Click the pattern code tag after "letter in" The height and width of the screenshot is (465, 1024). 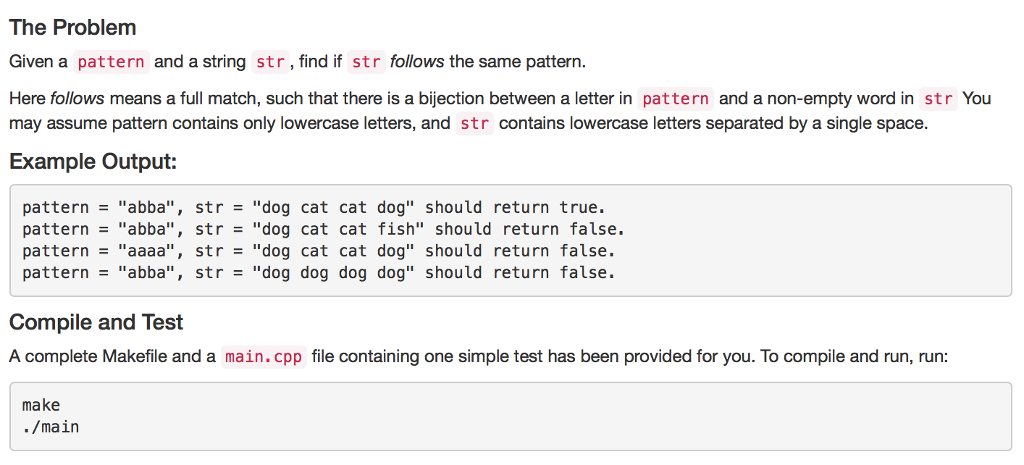point(676,98)
